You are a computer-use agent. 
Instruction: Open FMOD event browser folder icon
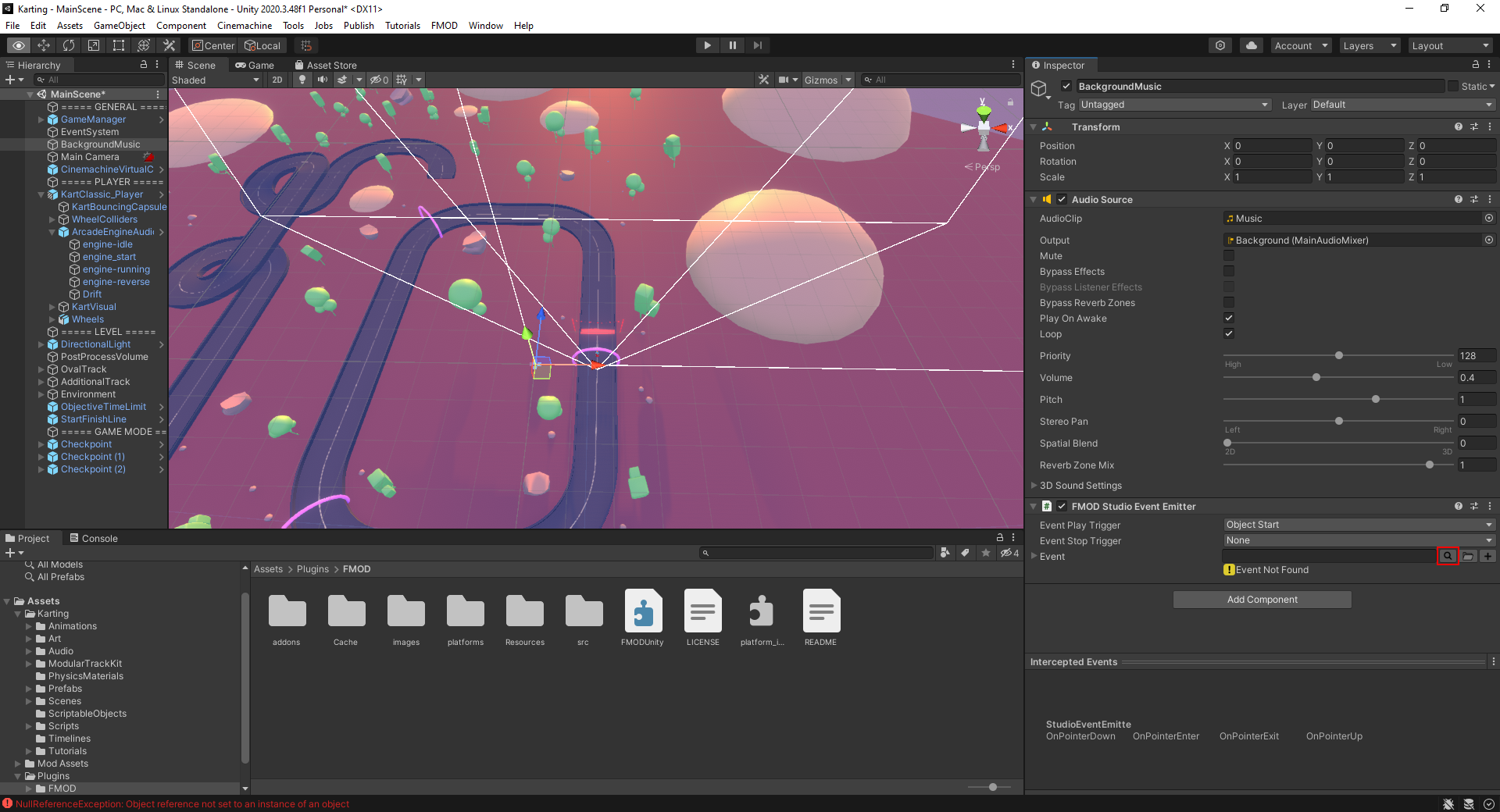1468,556
